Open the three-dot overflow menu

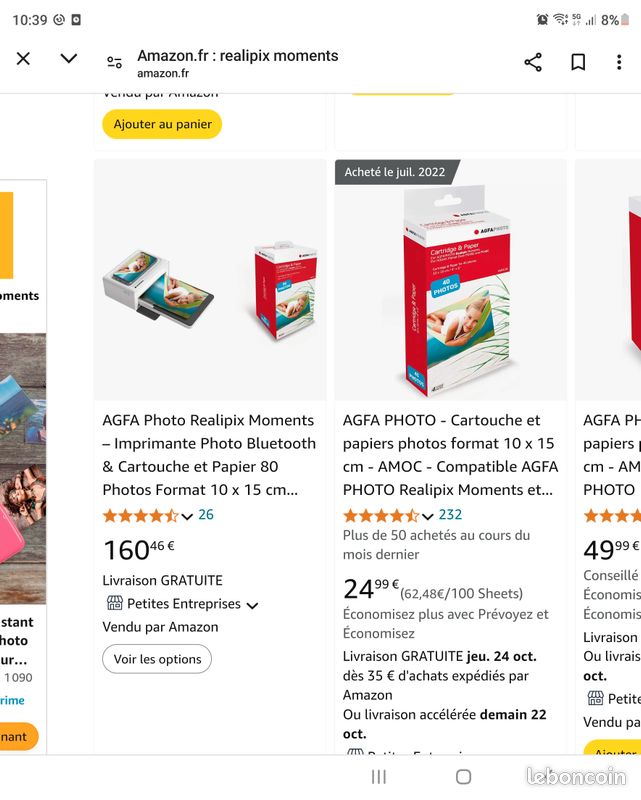click(619, 62)
